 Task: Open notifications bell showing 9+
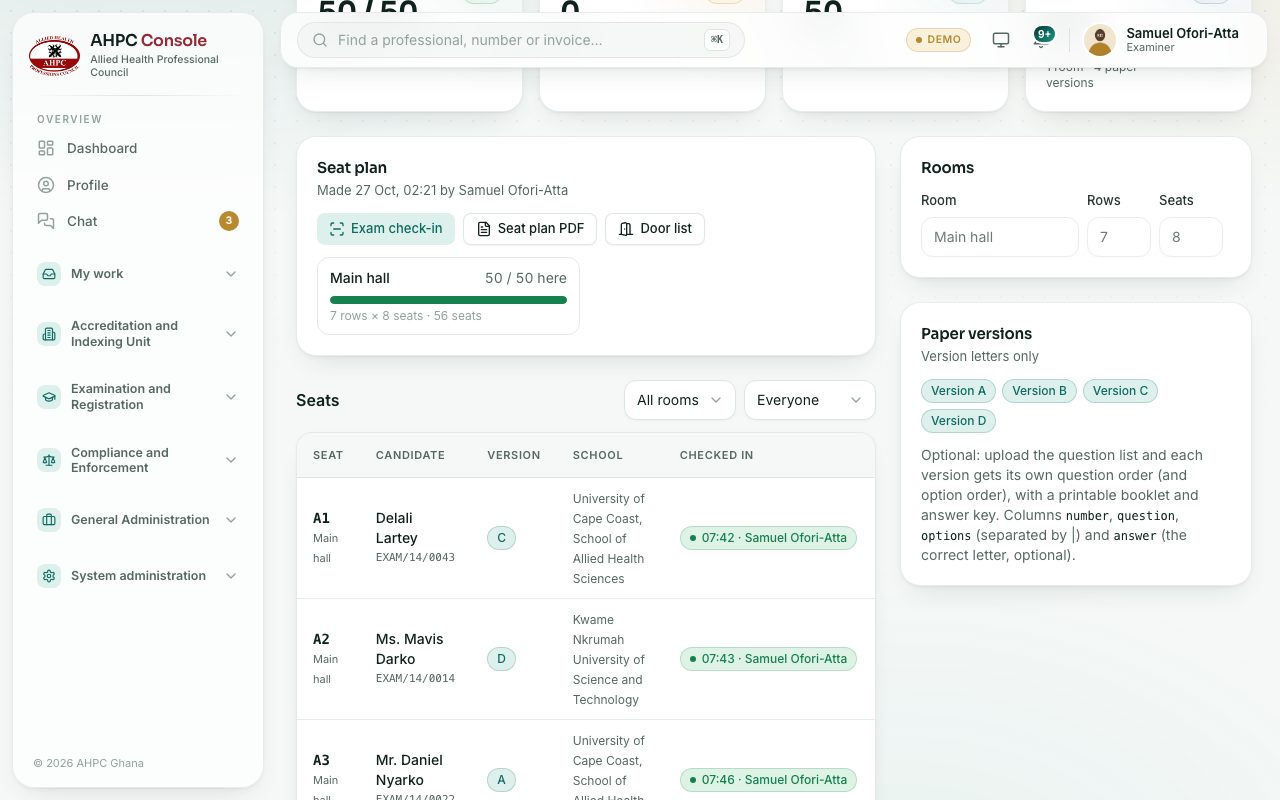1043,38
